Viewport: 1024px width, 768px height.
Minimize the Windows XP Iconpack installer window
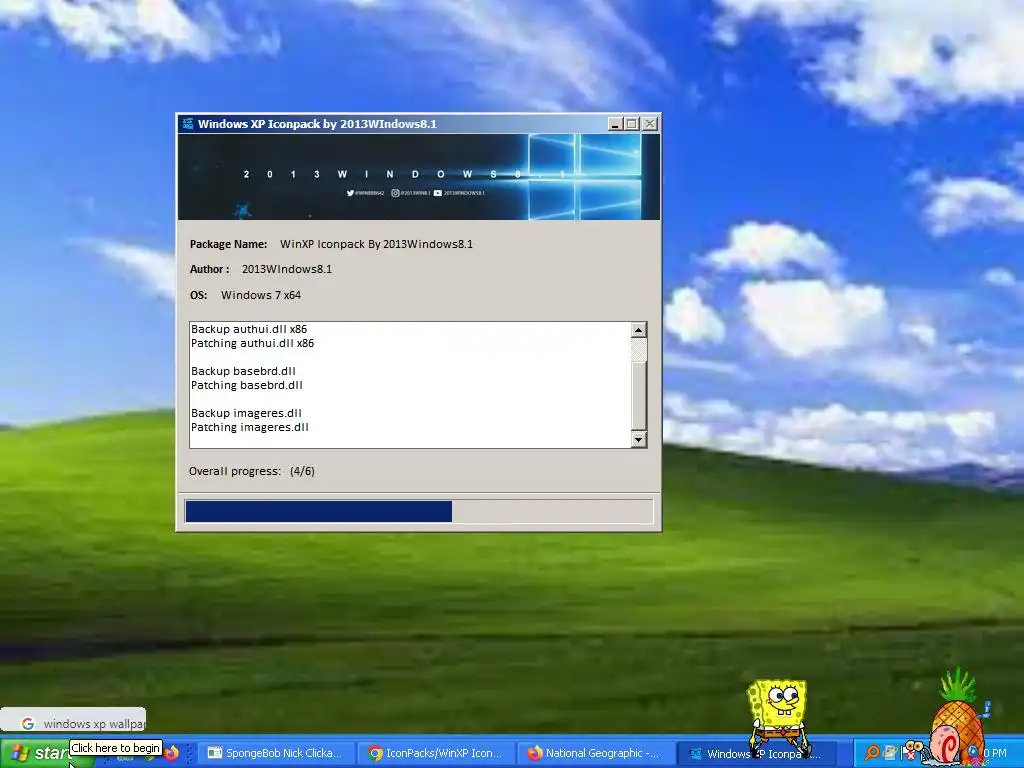click(x=615, y=123)
